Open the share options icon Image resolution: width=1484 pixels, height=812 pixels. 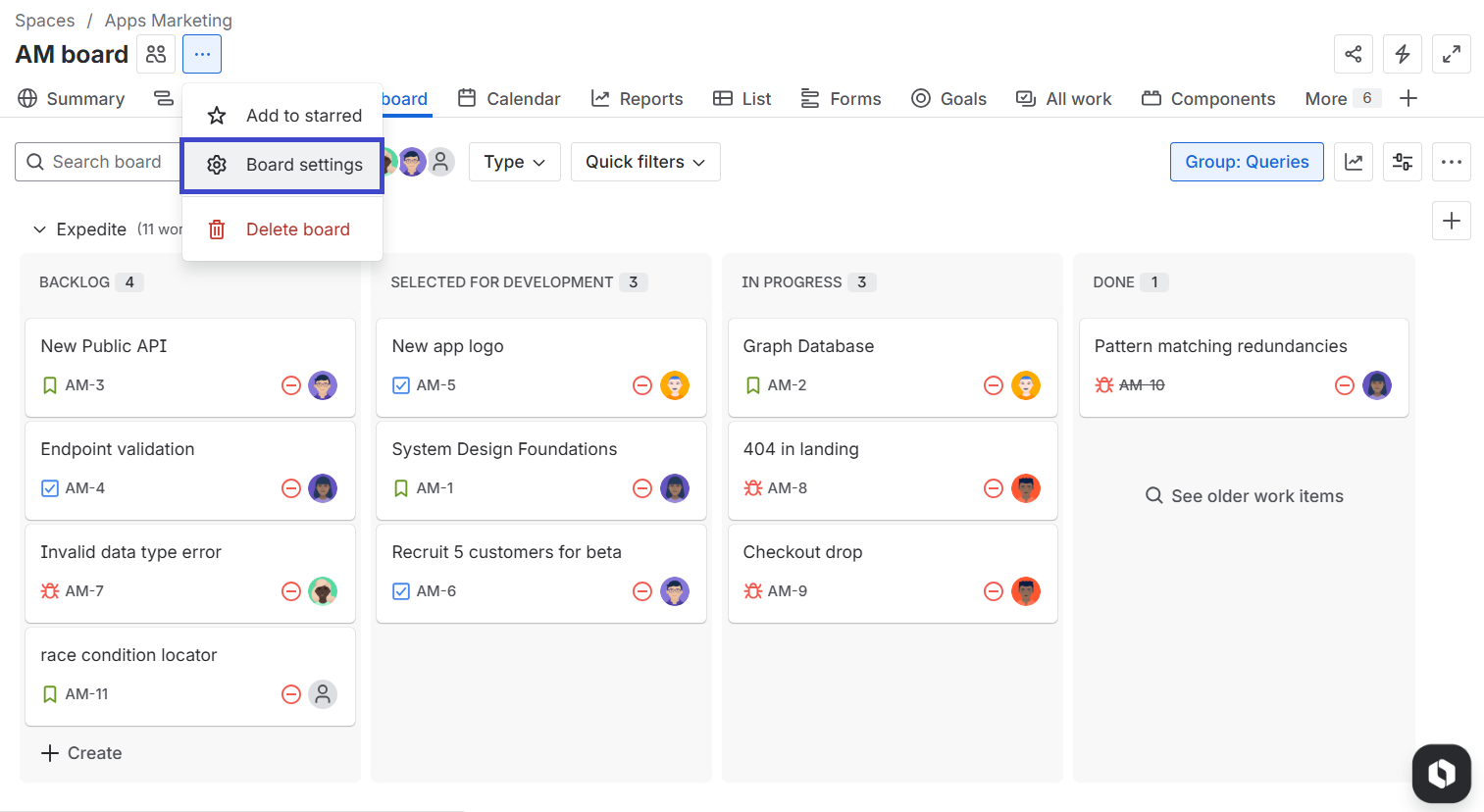1354,54
